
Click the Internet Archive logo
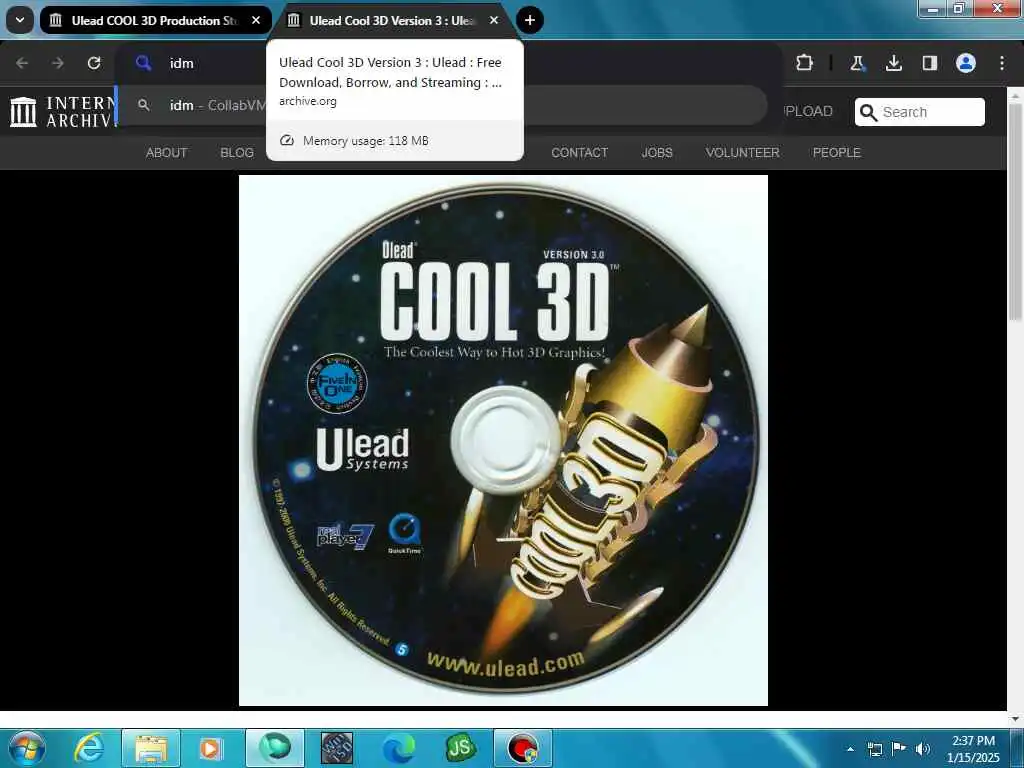(62, 112)
